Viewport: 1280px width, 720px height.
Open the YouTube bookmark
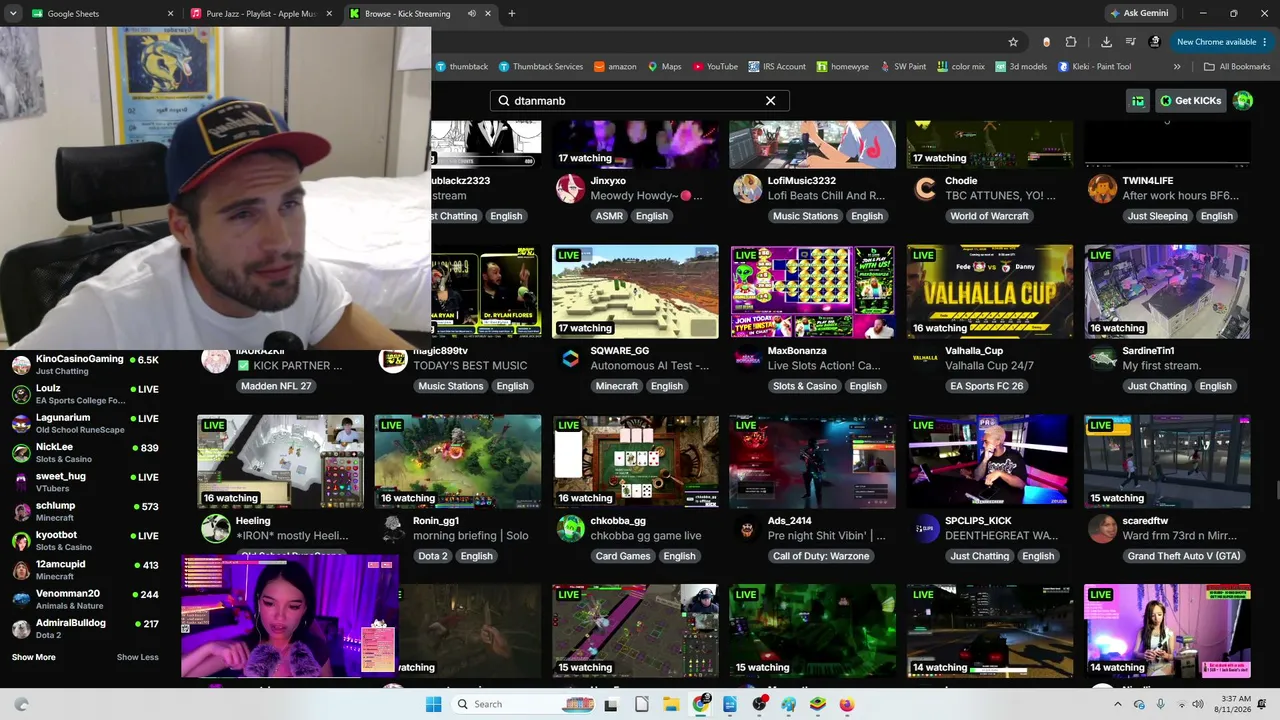(715, 67)
